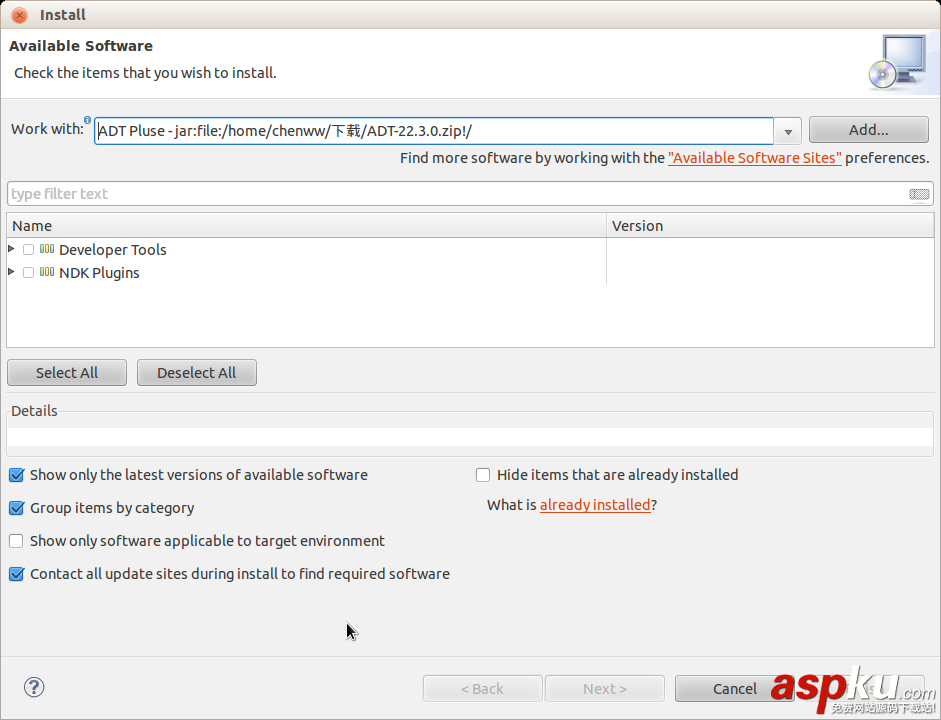
Task: Open the Available Software Sites preferences link
Action: click(x=754, y=157)
